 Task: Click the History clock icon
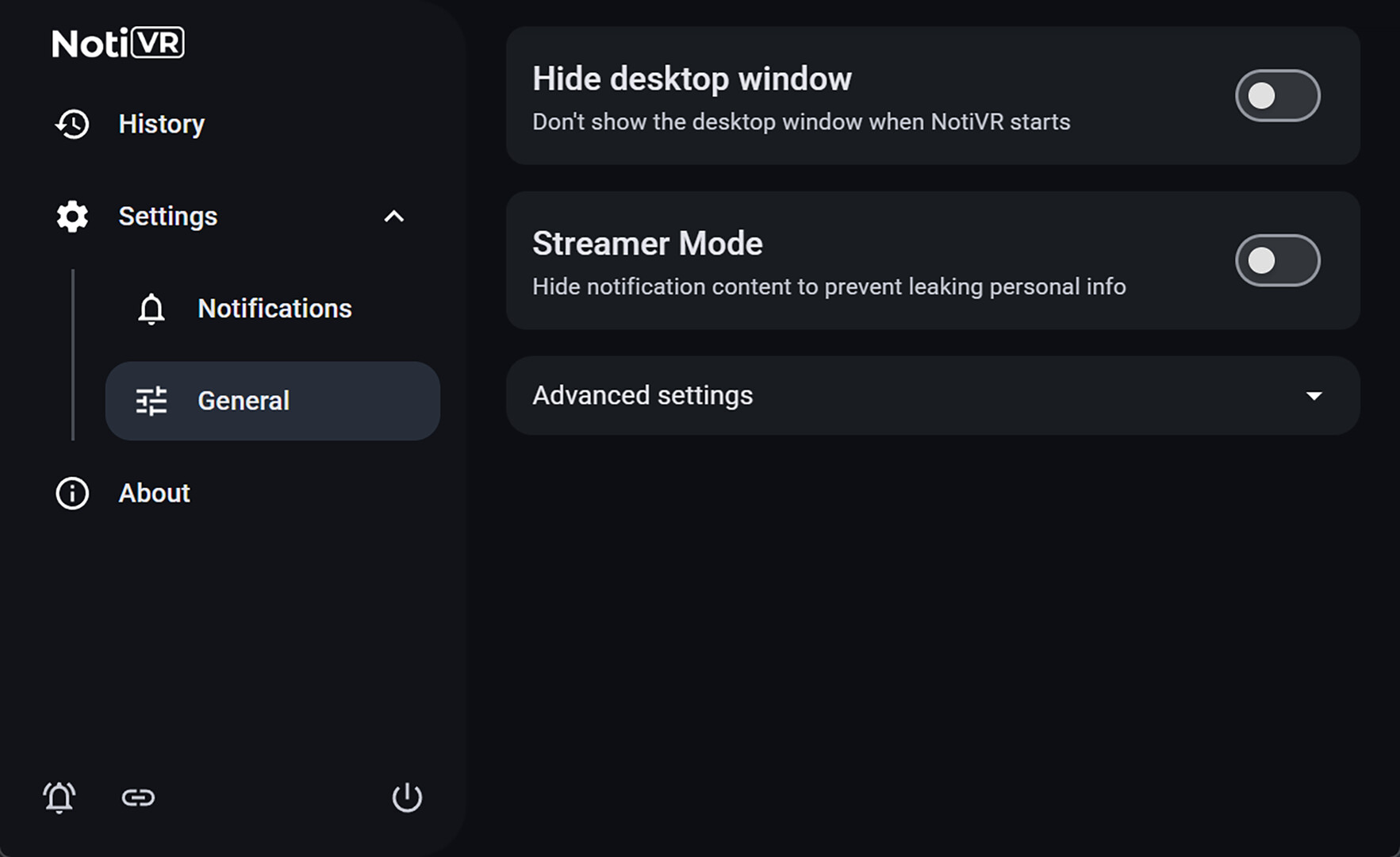coord(72,124)
